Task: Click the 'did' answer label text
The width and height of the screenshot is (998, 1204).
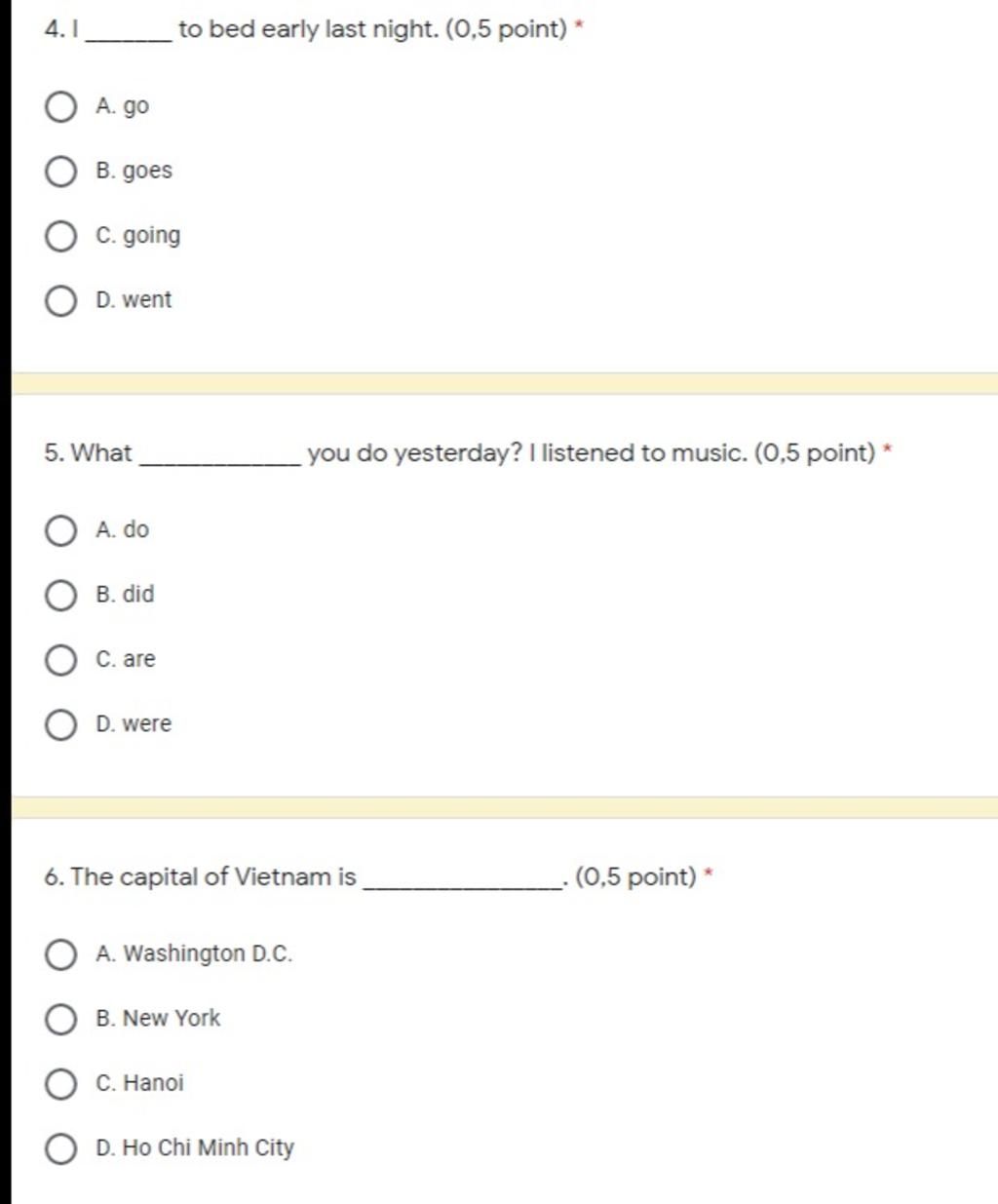Action: tap(138, 594)
